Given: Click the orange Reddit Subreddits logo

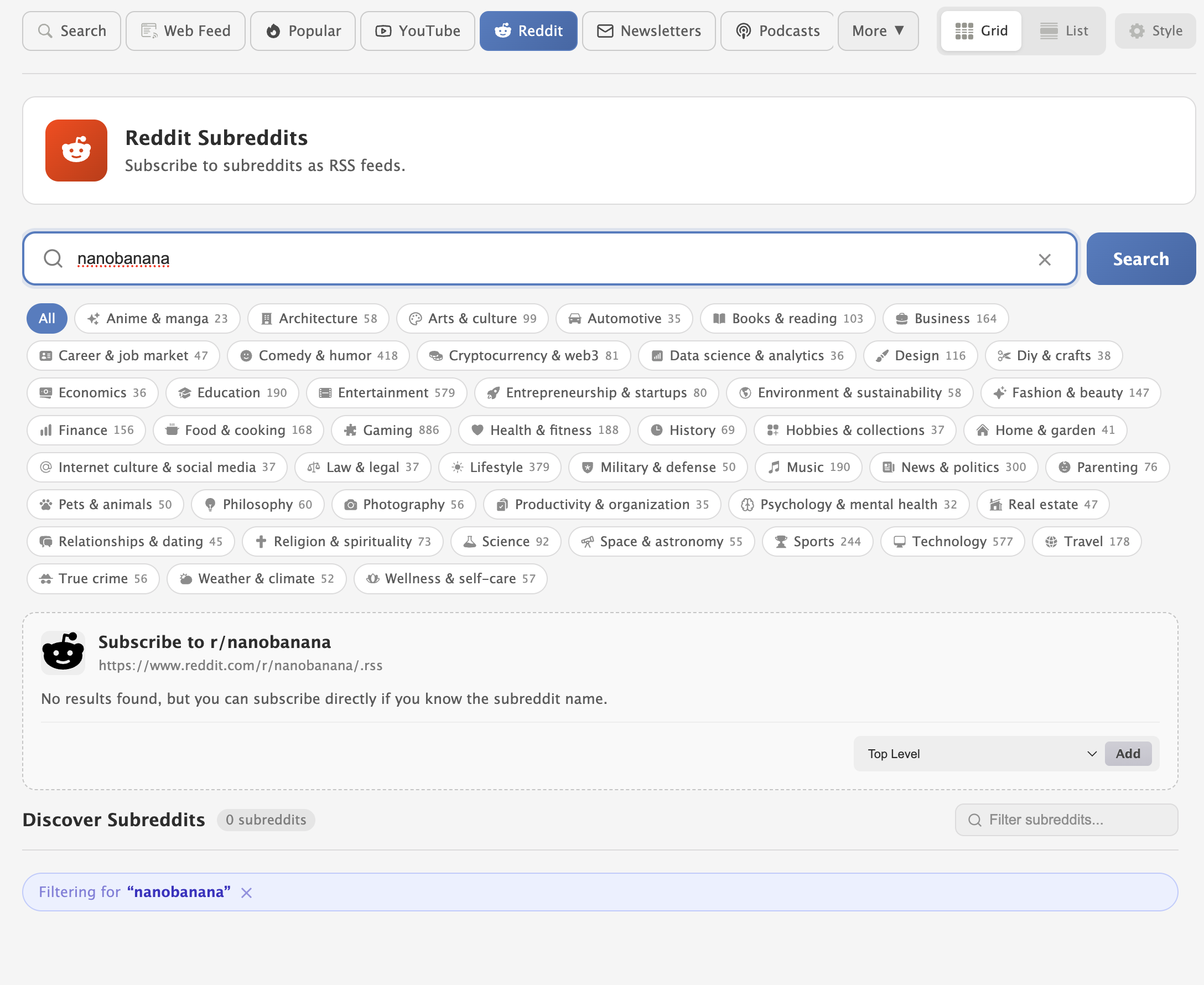Looking at the screenshot, I should 76,151.
